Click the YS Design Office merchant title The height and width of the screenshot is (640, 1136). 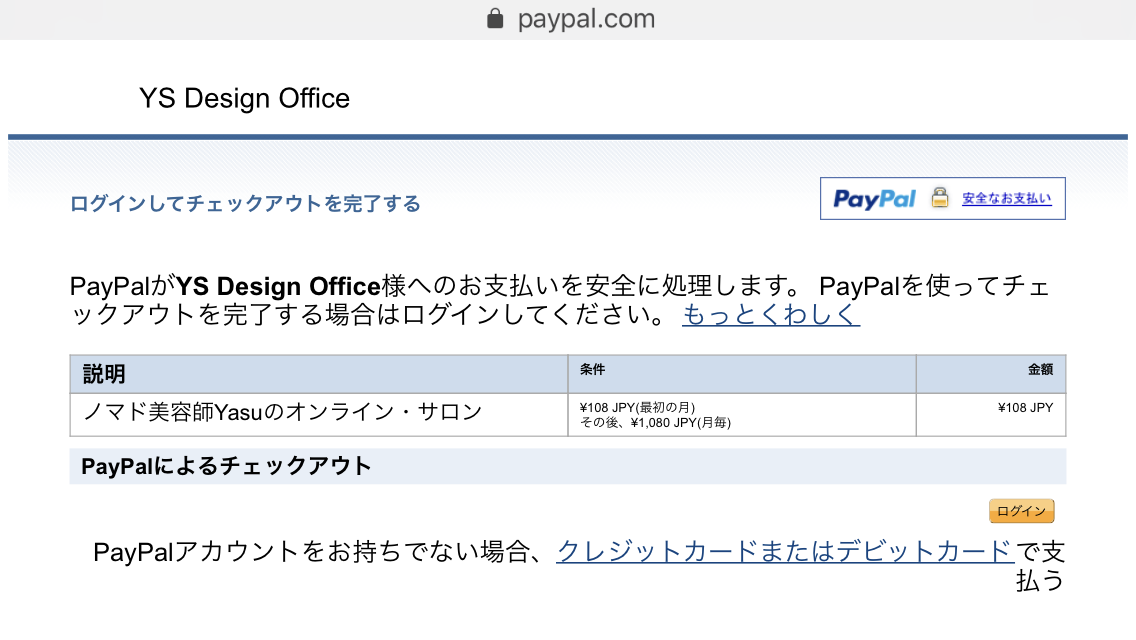[x=244, y=98]
